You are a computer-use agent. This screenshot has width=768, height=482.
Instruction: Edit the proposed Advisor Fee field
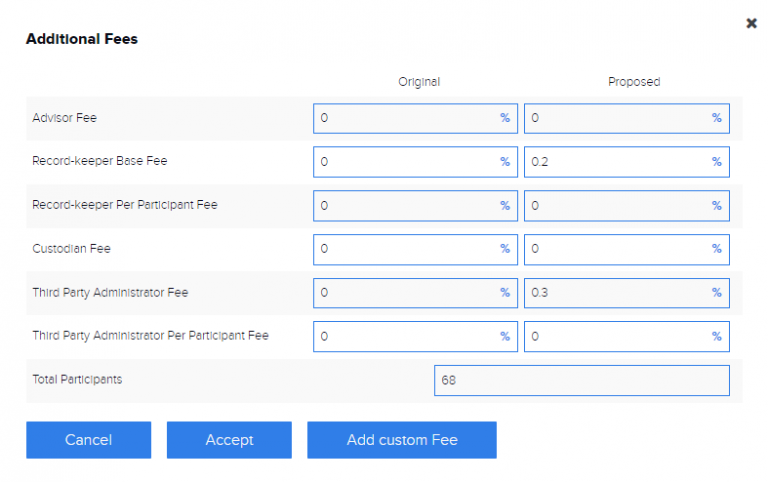(615, 118)
